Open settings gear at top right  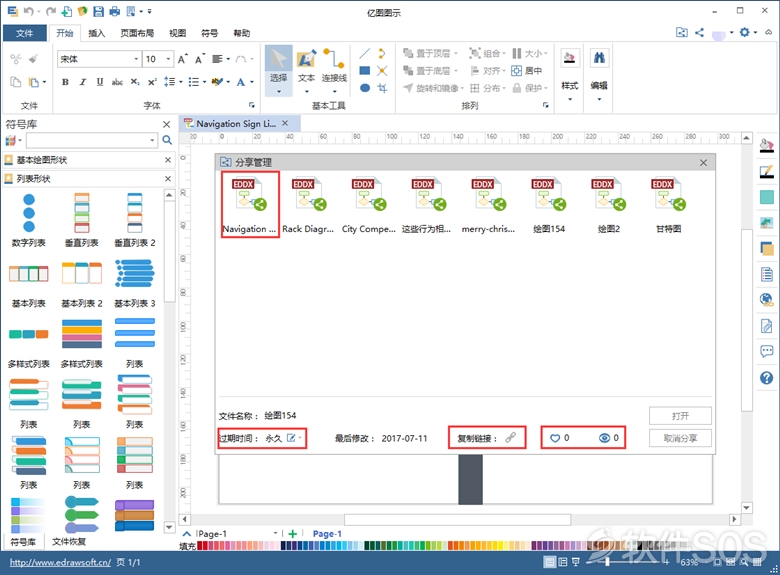744,32
